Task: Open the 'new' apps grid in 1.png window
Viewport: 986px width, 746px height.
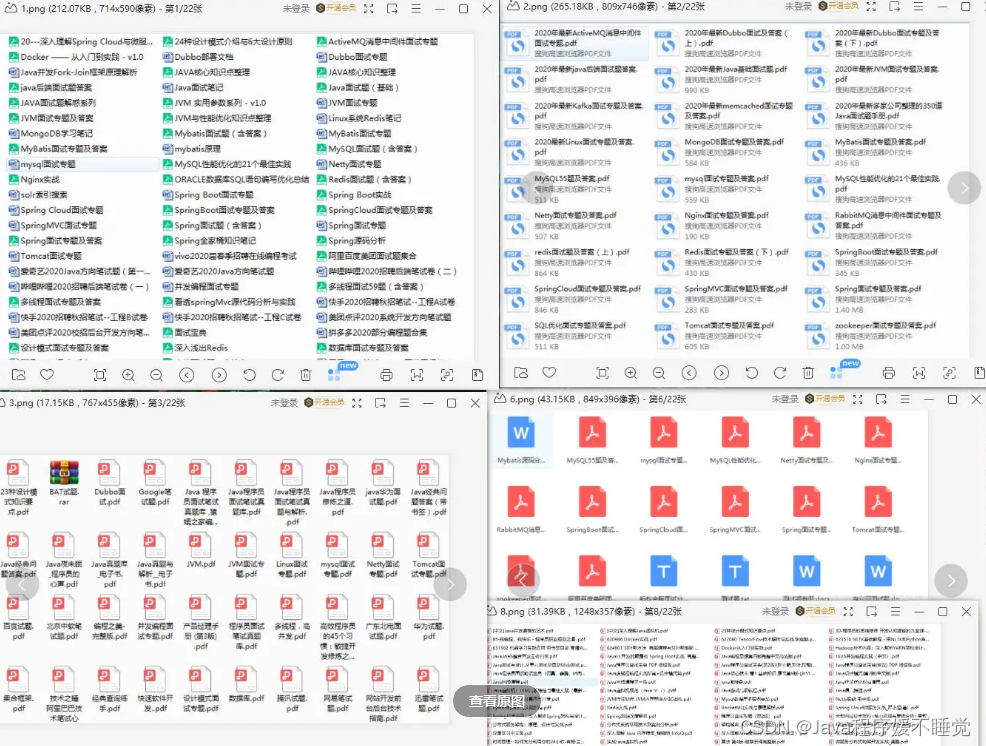Action: (x=334, y=375)
